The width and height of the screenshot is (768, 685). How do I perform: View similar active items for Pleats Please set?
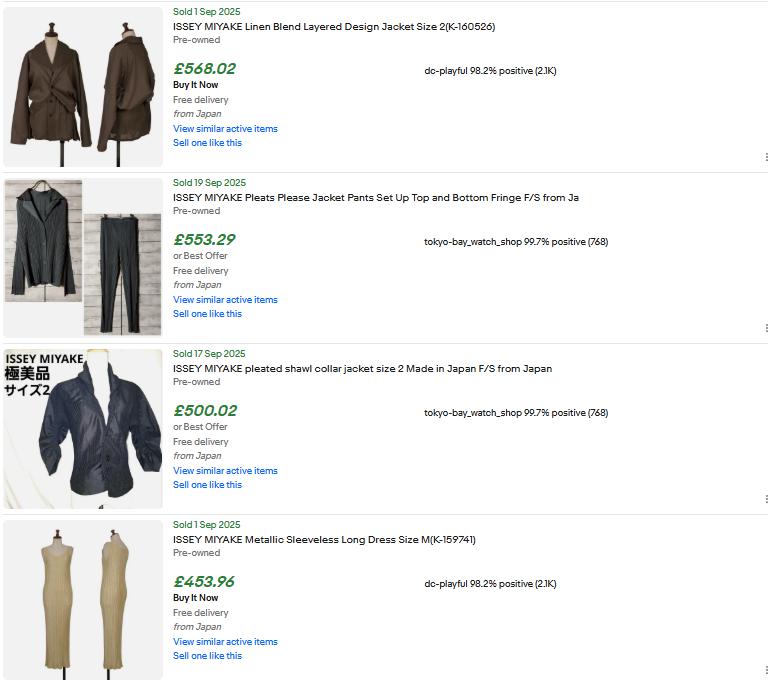coord(225,300)
